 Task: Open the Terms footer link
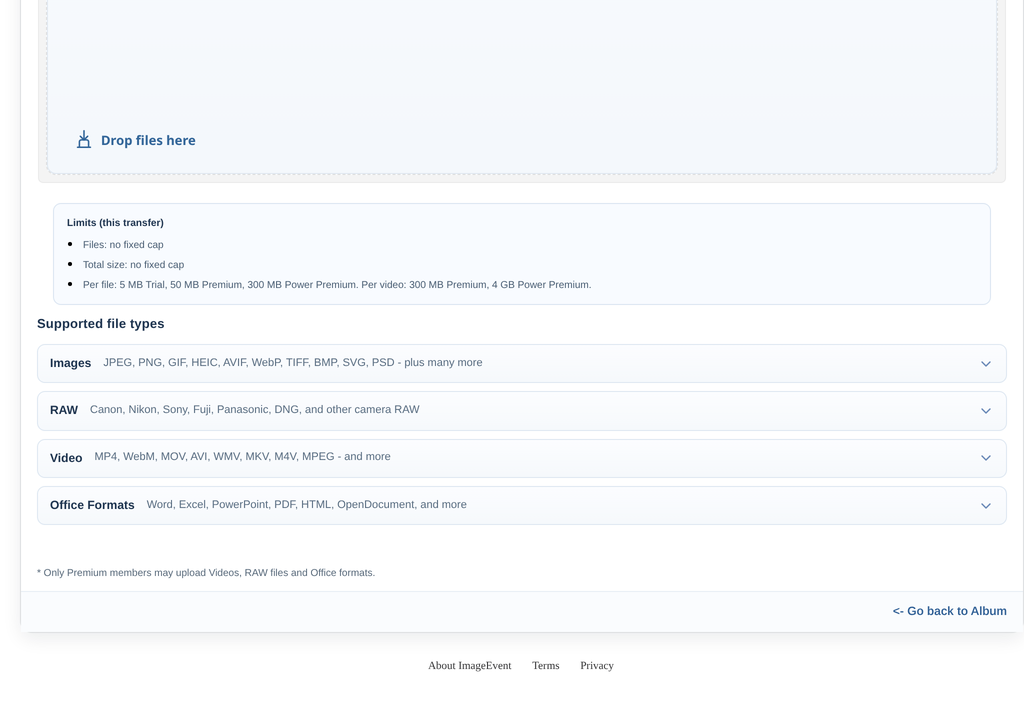(x=545, y=666)
